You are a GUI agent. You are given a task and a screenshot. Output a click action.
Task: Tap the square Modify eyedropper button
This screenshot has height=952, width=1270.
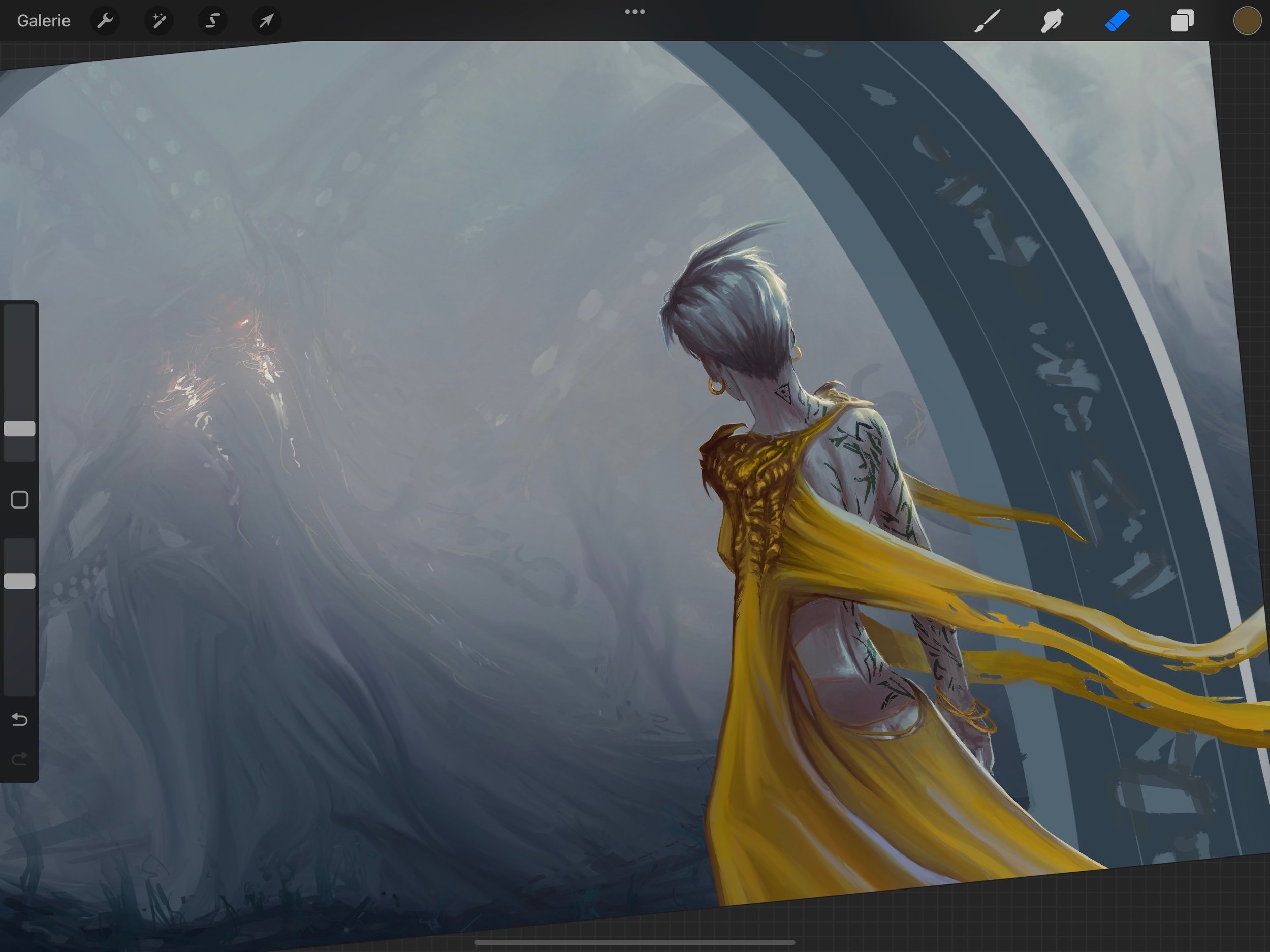[x=19, y=499]
